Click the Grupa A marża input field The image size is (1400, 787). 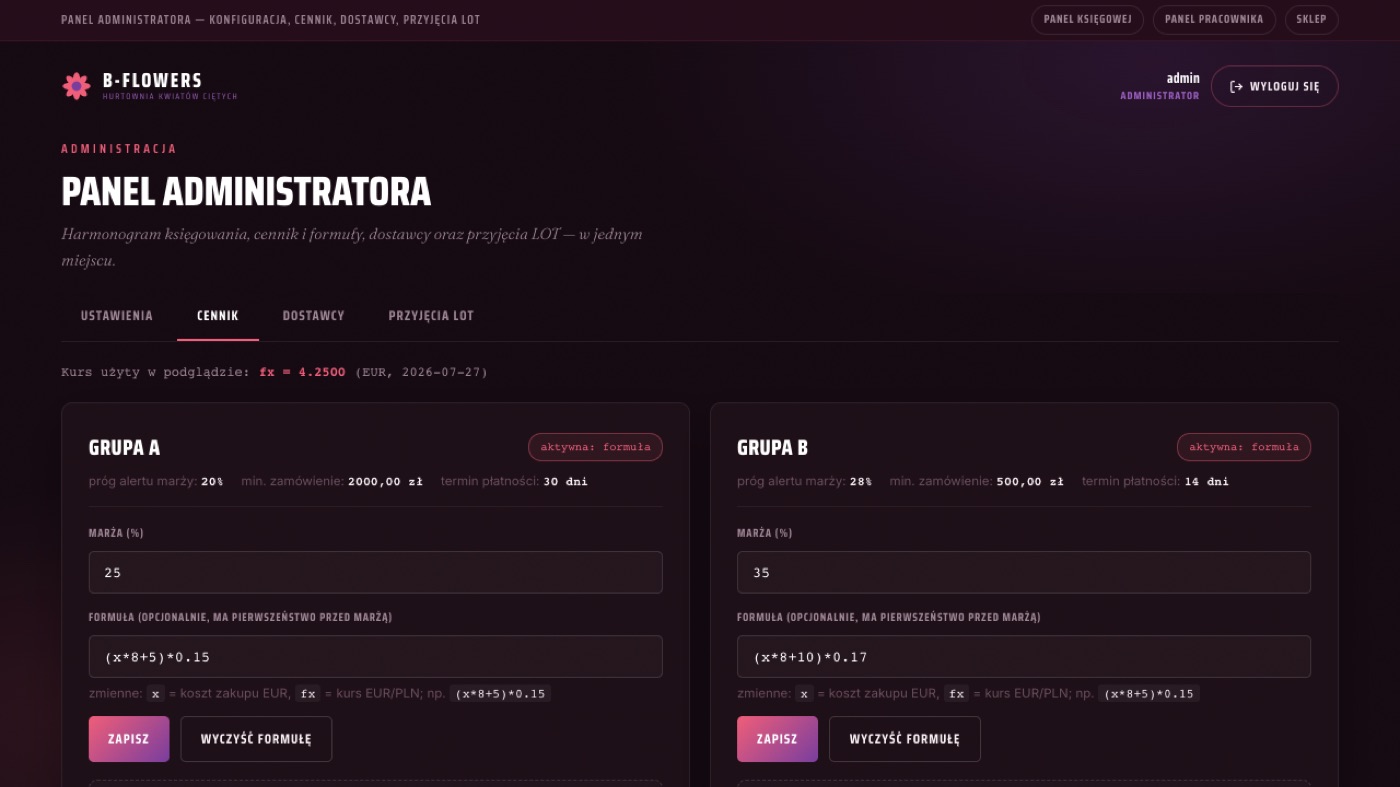point(375,572)
